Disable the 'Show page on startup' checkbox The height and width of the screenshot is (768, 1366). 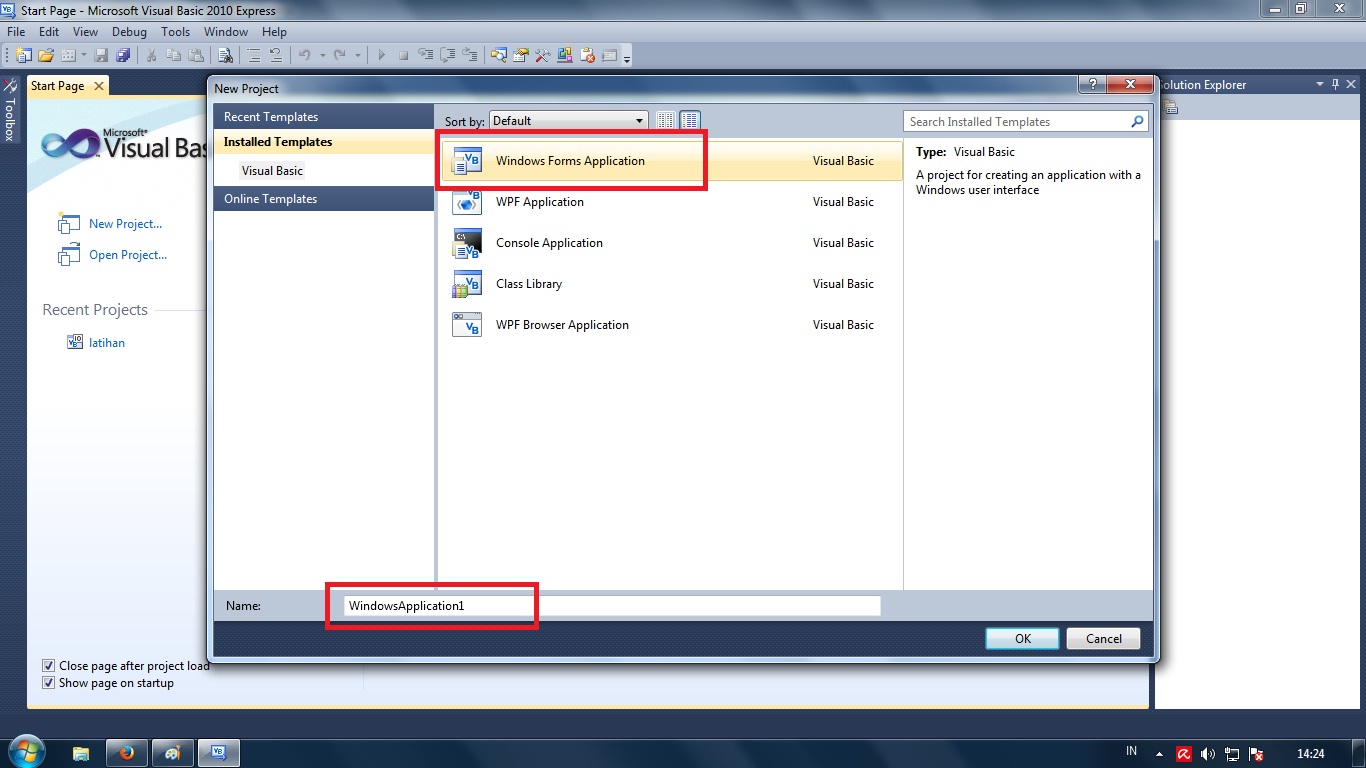[x=48, y=682]
